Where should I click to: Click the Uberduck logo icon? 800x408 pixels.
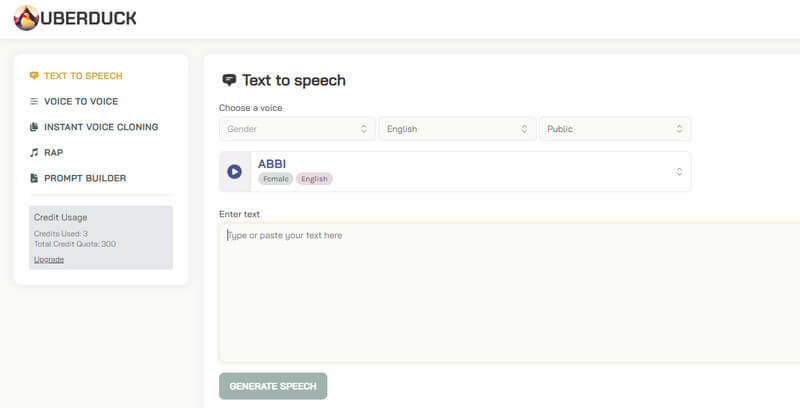pyautogui.click(x=25, y=18)
